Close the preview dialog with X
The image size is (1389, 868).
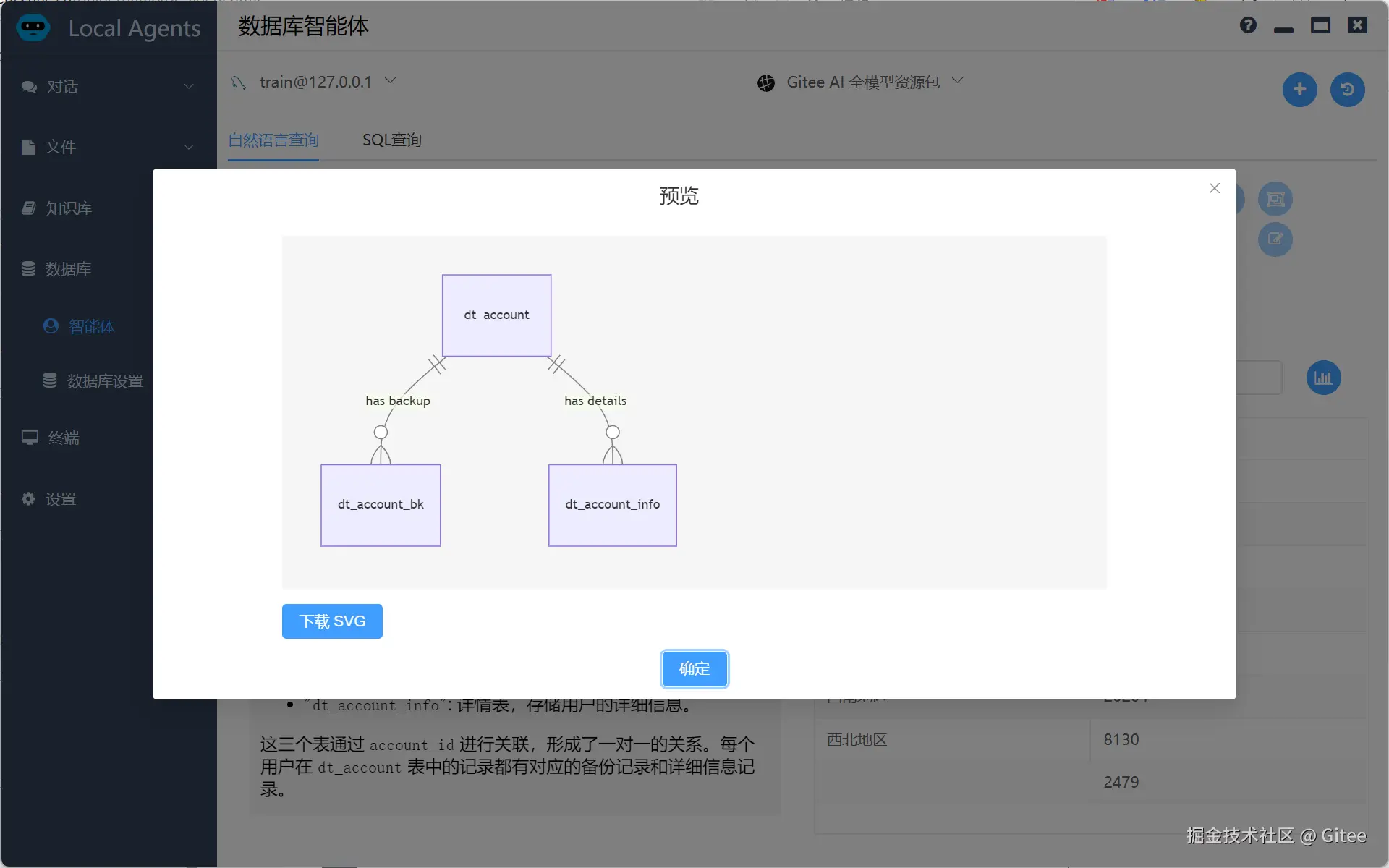pyautogui.click(x=1215, y=188)
